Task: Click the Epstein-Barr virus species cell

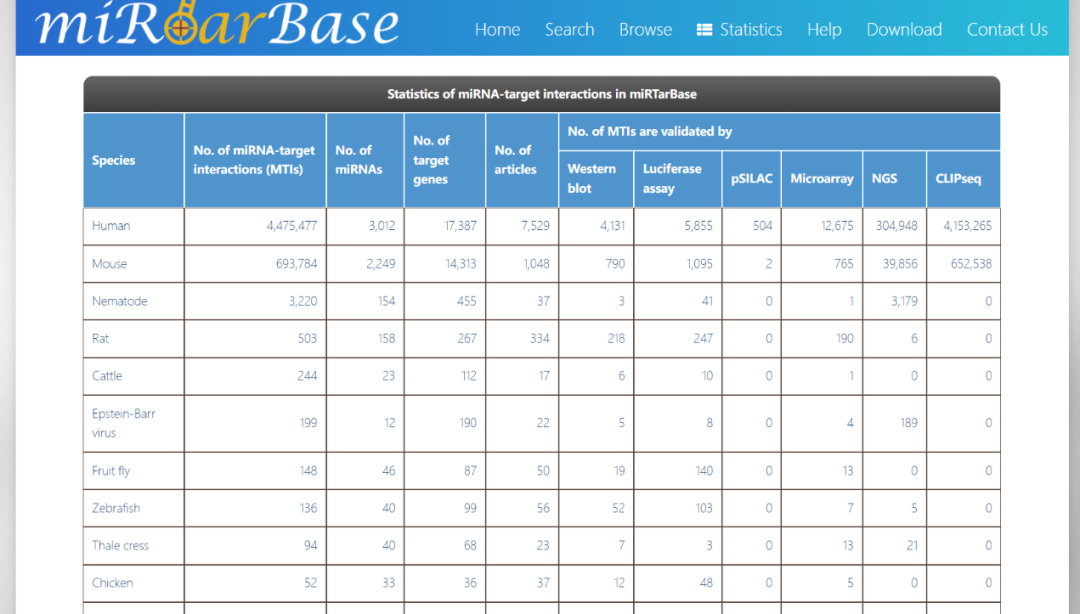Action: tap(124, 423)
